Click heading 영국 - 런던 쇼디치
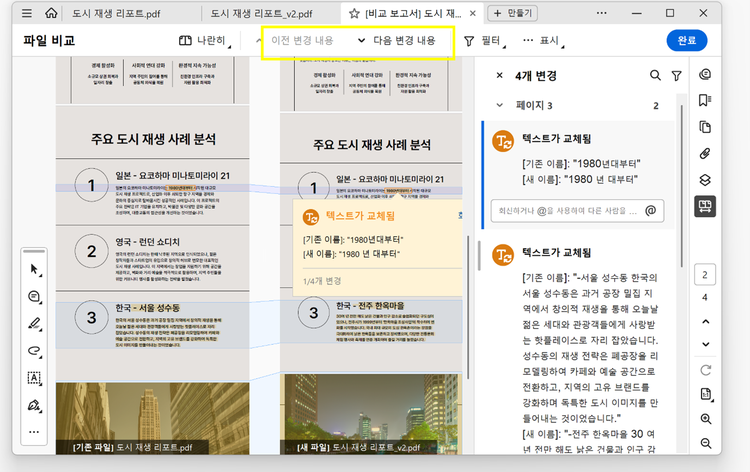Screen dimensions: 750x472 coord(147,242)
